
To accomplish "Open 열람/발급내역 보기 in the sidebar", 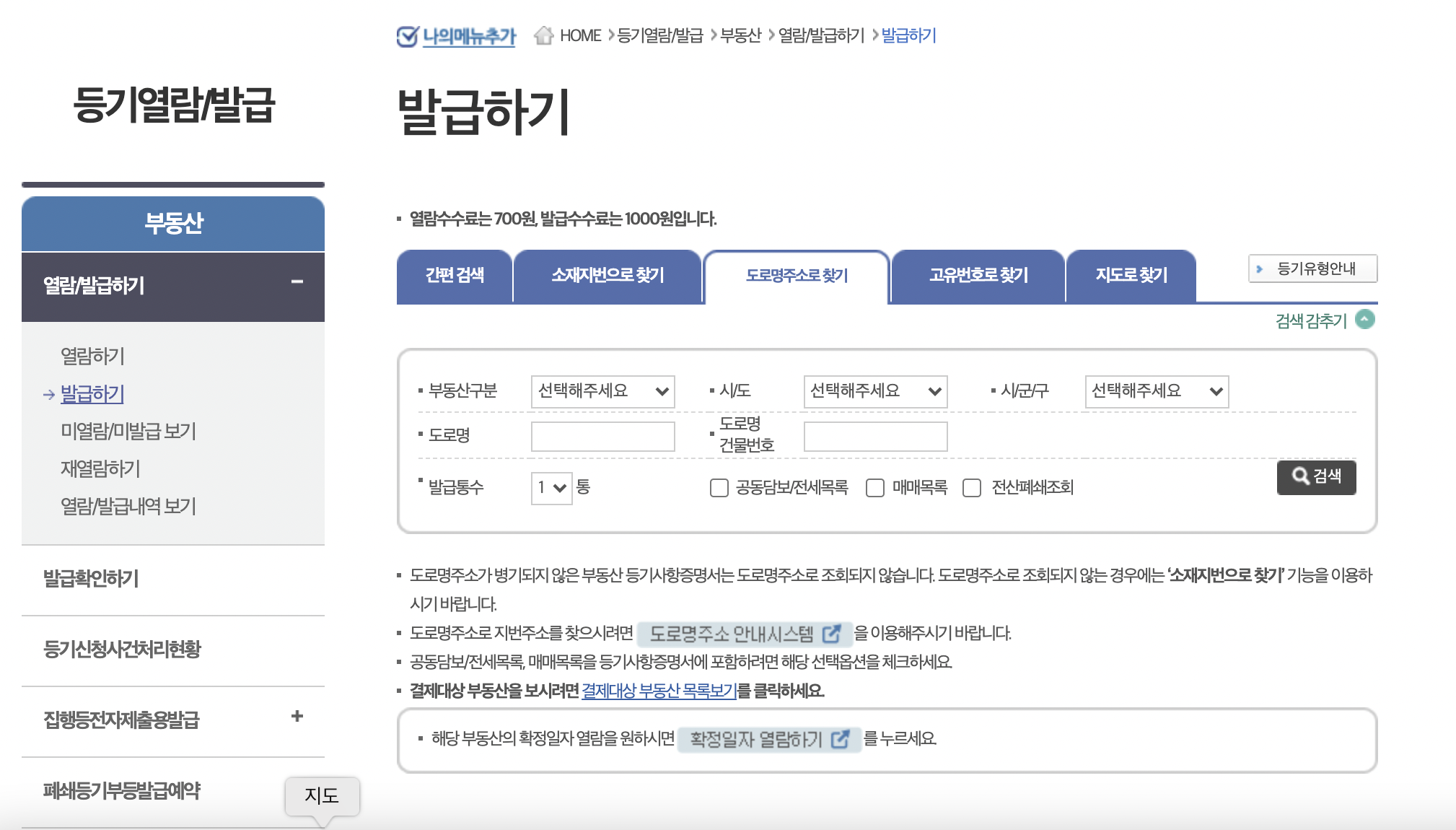I will point(128,506).
